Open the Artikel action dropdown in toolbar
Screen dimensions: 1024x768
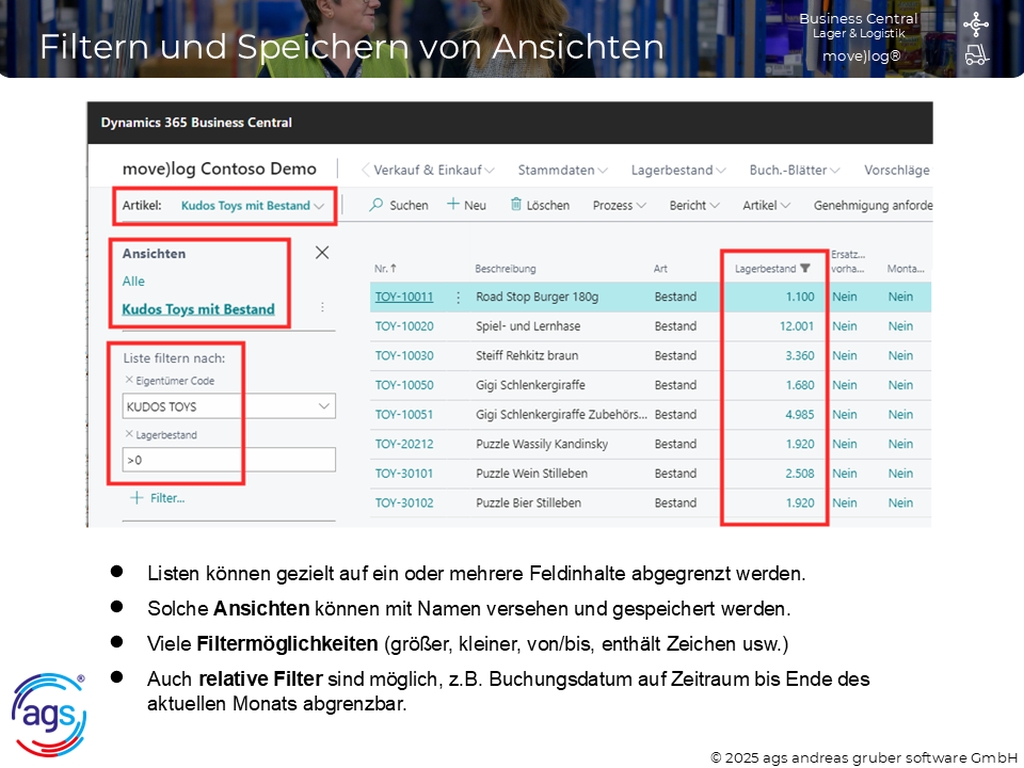tap(766, 205)
